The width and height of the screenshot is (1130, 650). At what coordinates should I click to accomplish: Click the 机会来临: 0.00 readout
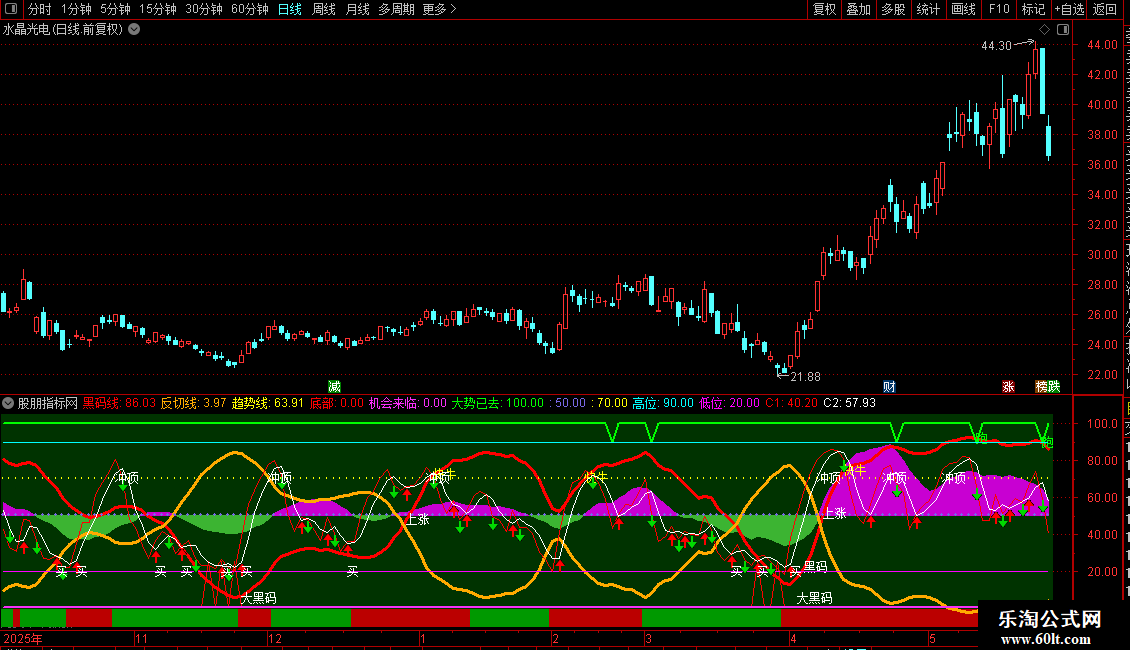pos(408,403)
